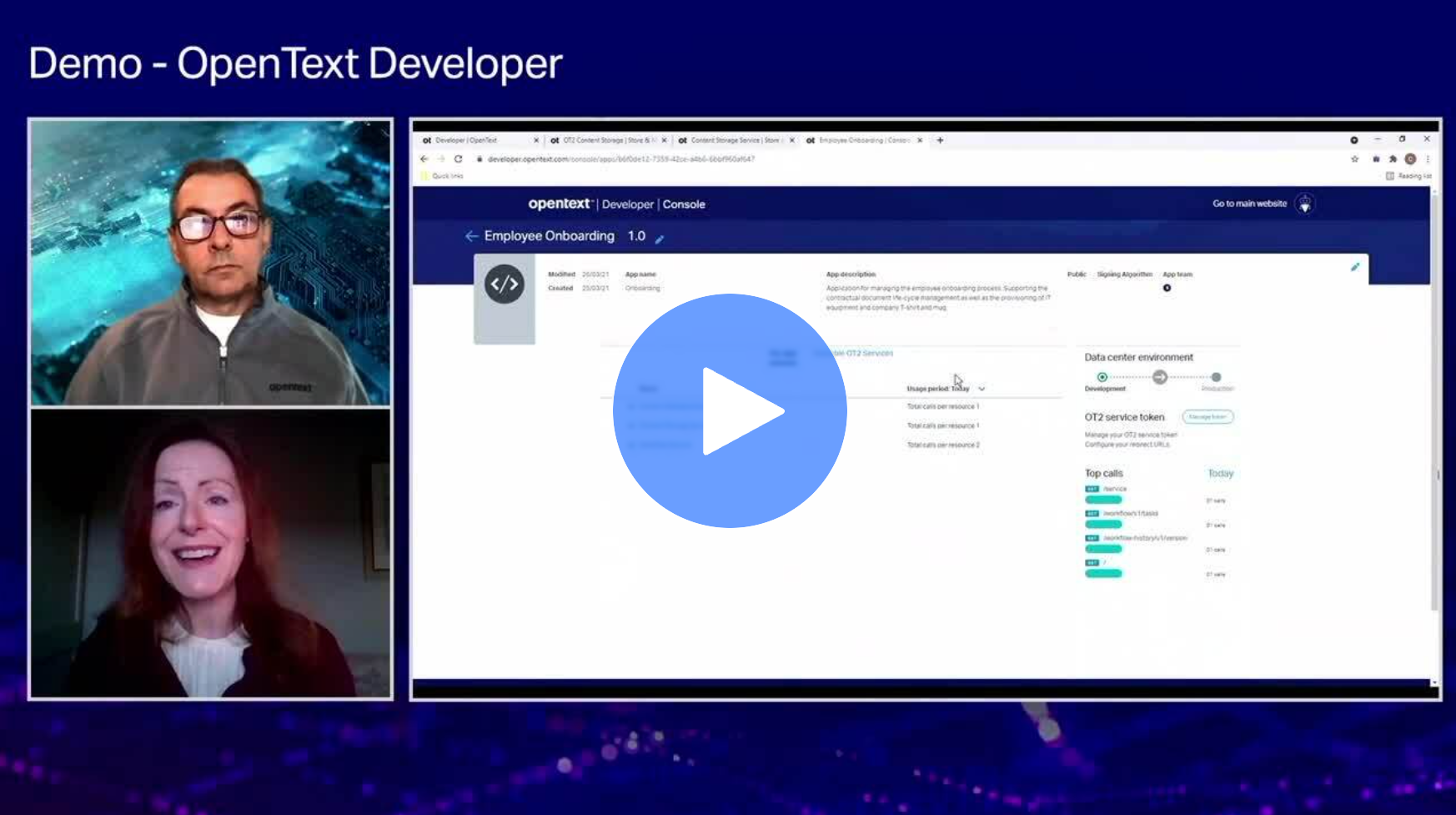1456x815 pixels.
Task: Click the GET badge beside /workflow/v1/tasks
Action: pyautogui.click(x=1092, y=514)
